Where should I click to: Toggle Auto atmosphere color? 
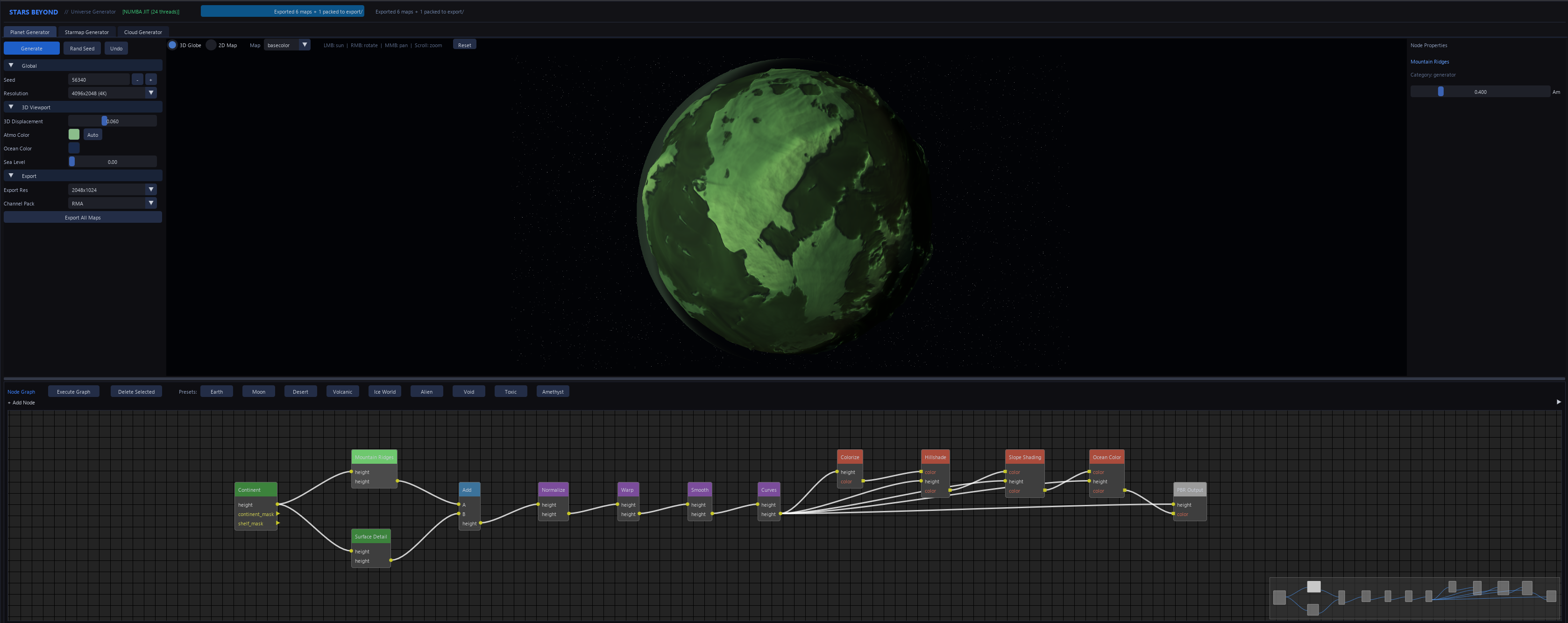tap(92, 135)
